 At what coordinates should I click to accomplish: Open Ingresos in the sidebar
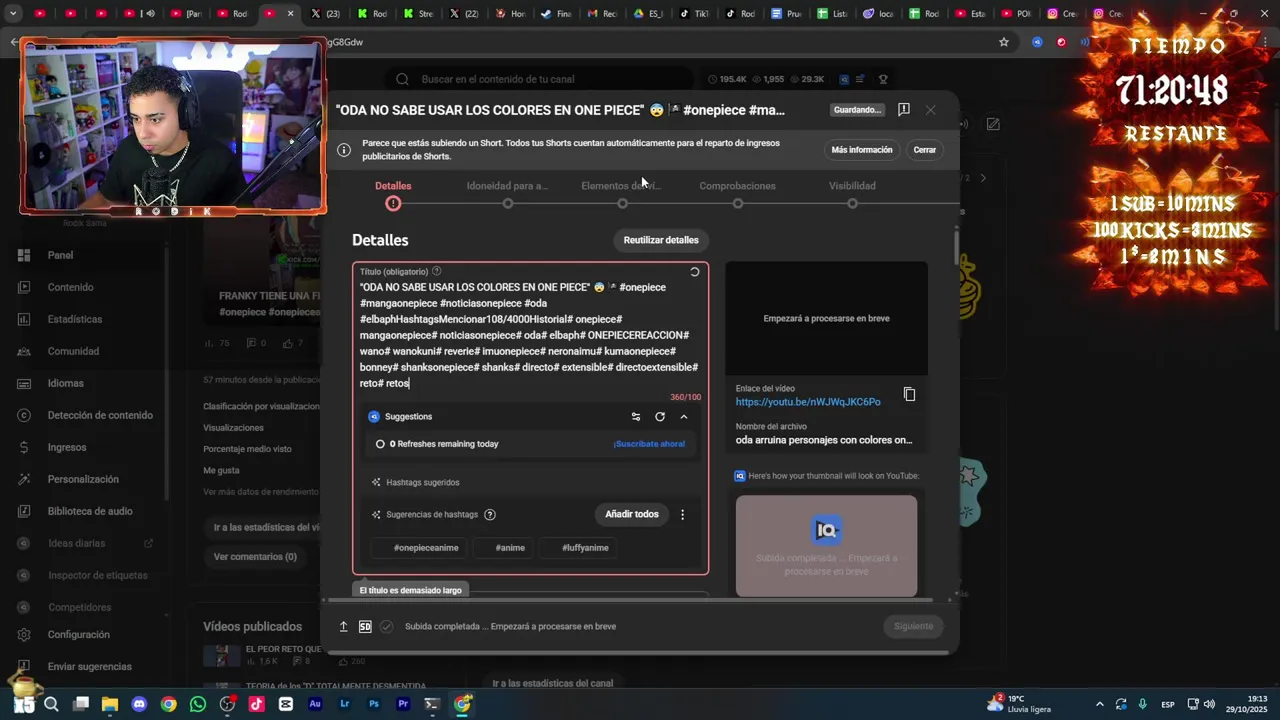click(x=67, y=447)
